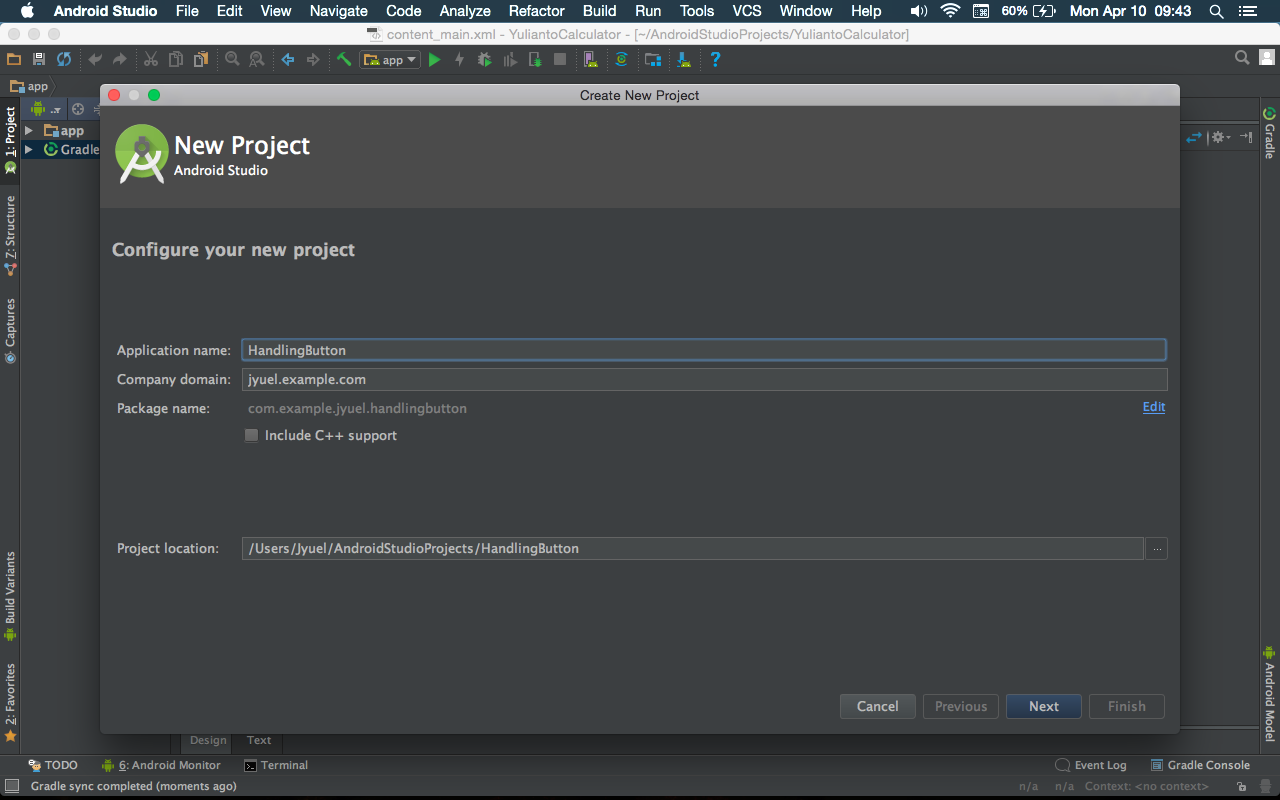Start debugging with the bug icon
Screen dimensions: 1280x800
(x=484, y=59)
